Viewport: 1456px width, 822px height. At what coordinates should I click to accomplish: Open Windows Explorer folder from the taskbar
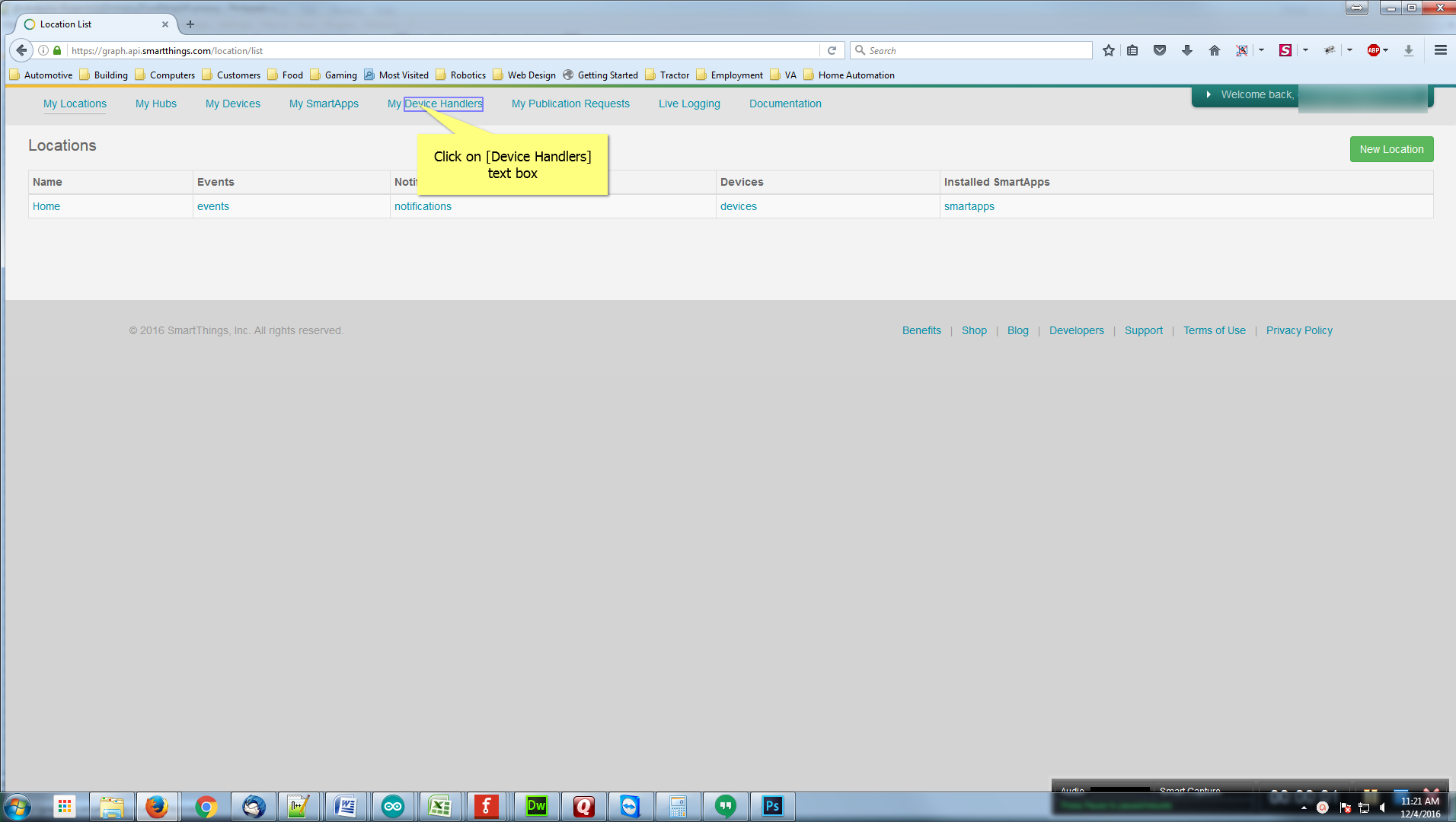(x=111, y=806)
